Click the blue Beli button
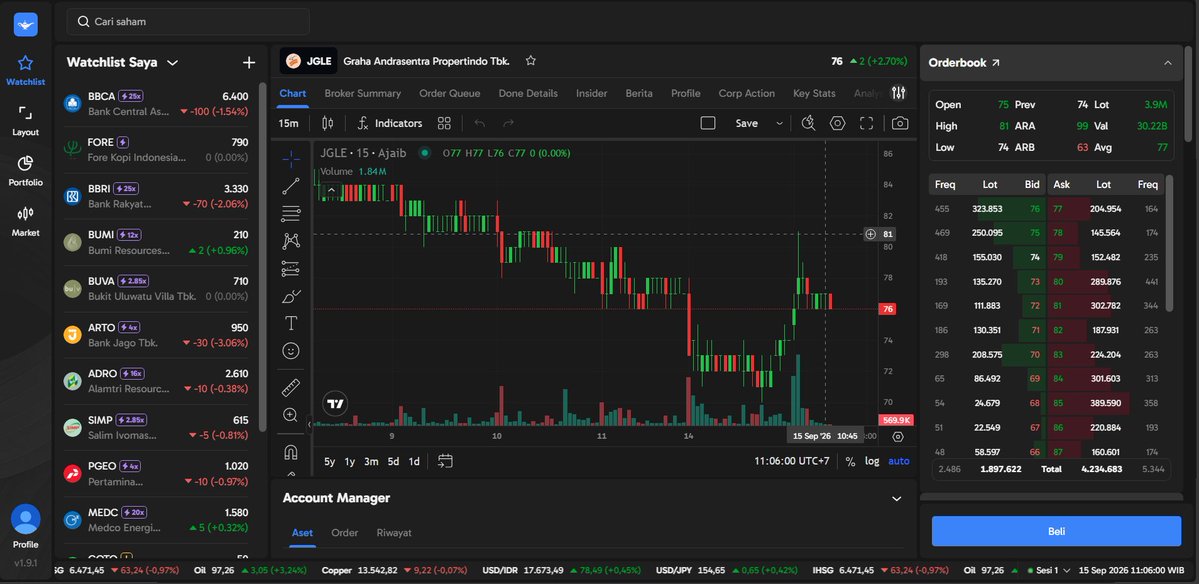Image resolution: width=1199 pixels, height=584 pixels. [x=1056, y=531]
